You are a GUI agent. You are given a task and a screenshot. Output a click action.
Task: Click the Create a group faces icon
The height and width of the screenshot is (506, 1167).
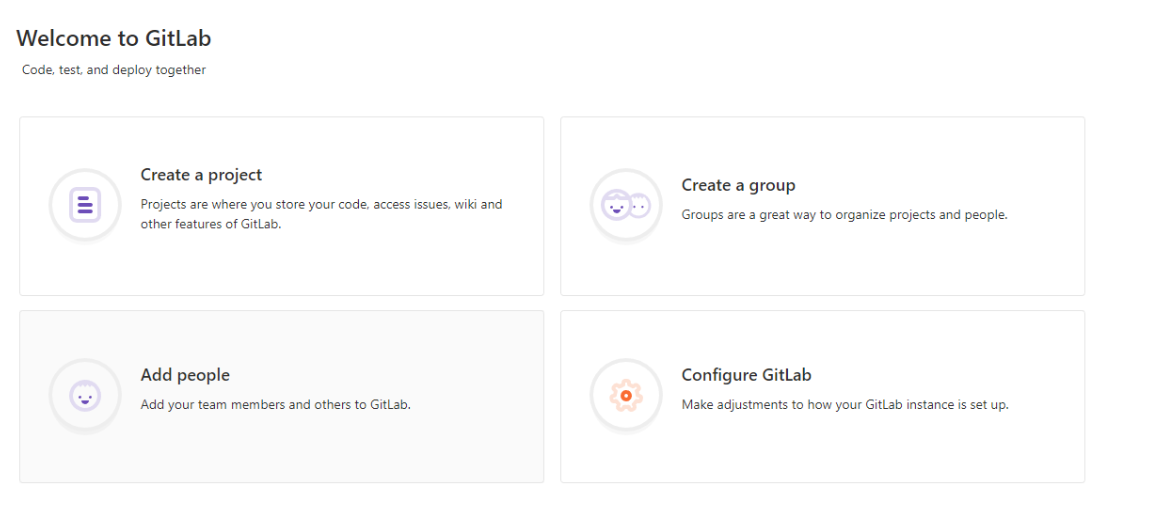(626, 205)
